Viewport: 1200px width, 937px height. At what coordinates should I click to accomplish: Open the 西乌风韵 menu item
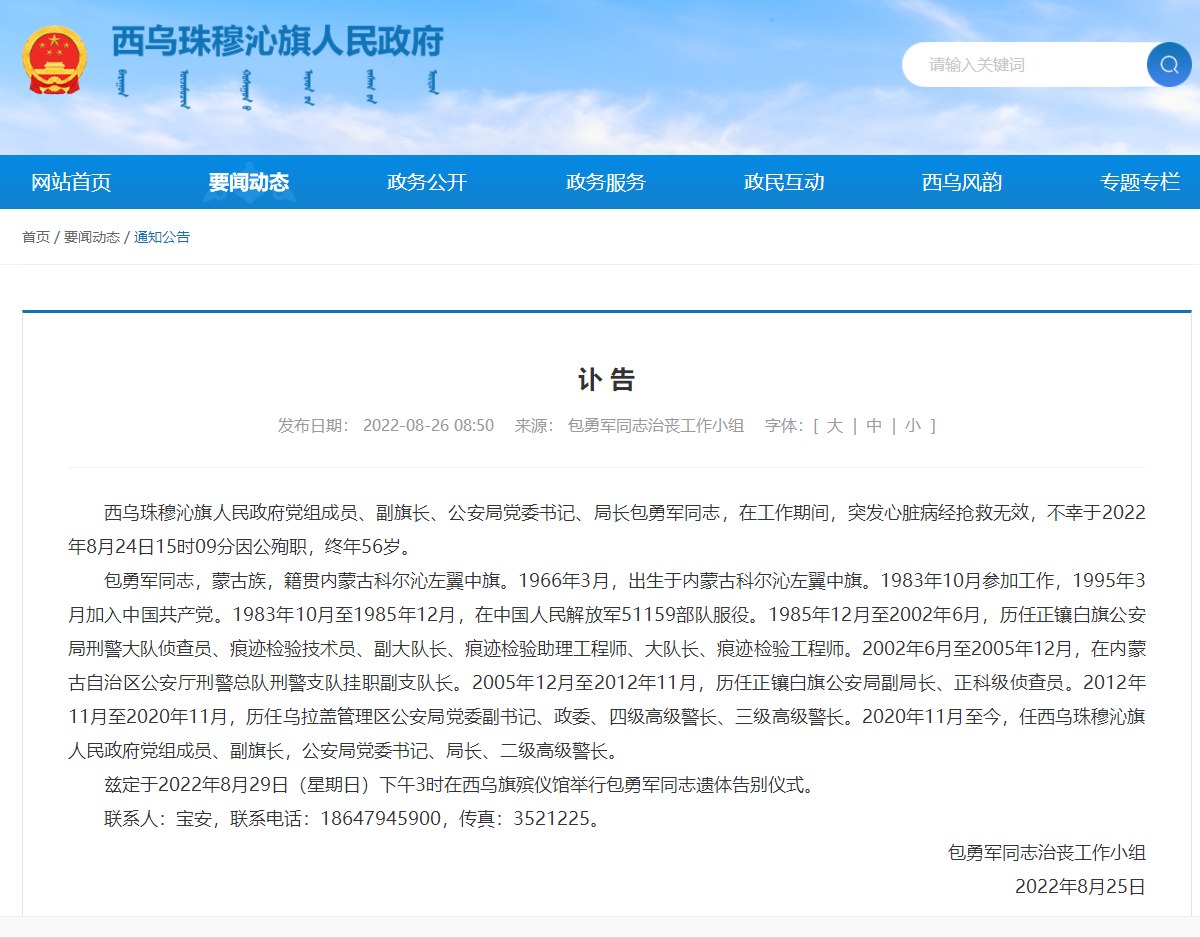pyautogui.click(x=963, y=183)
